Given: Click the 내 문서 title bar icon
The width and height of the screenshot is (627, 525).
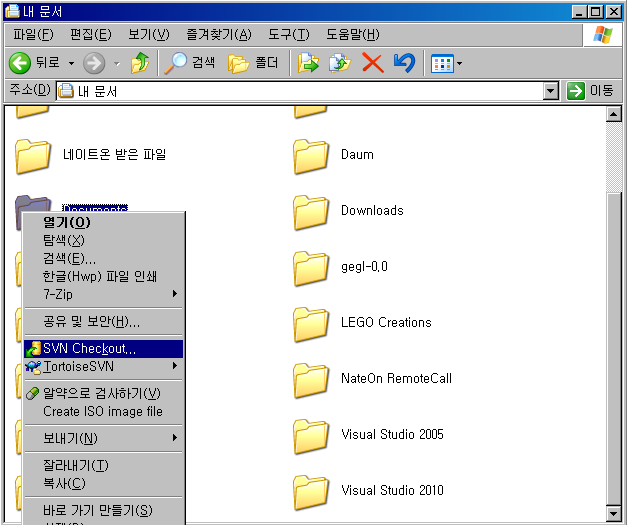Looking at the screenshot, I should (x=12, y=11).
